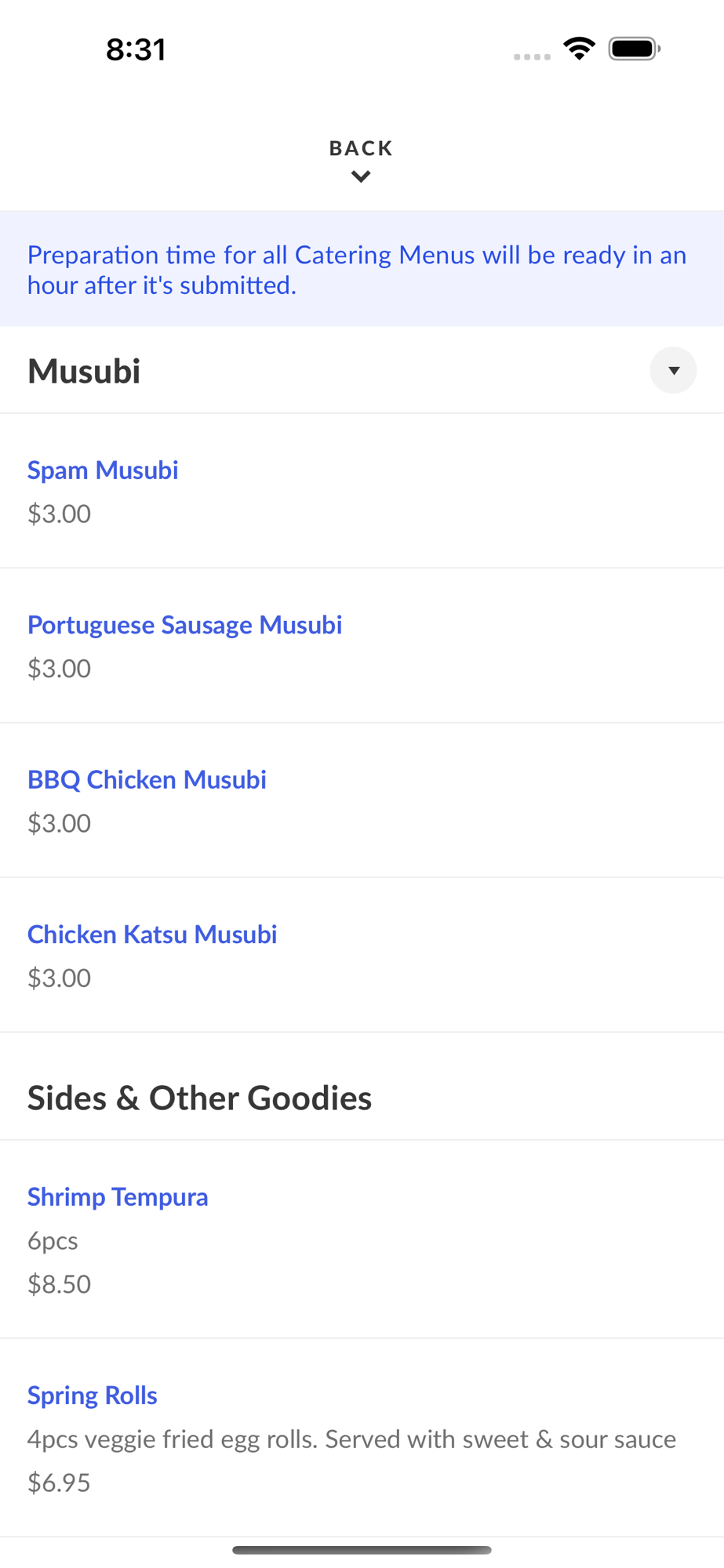
Task: Open Portuguese Sausage Musubi item
Action: click(184, 625)
